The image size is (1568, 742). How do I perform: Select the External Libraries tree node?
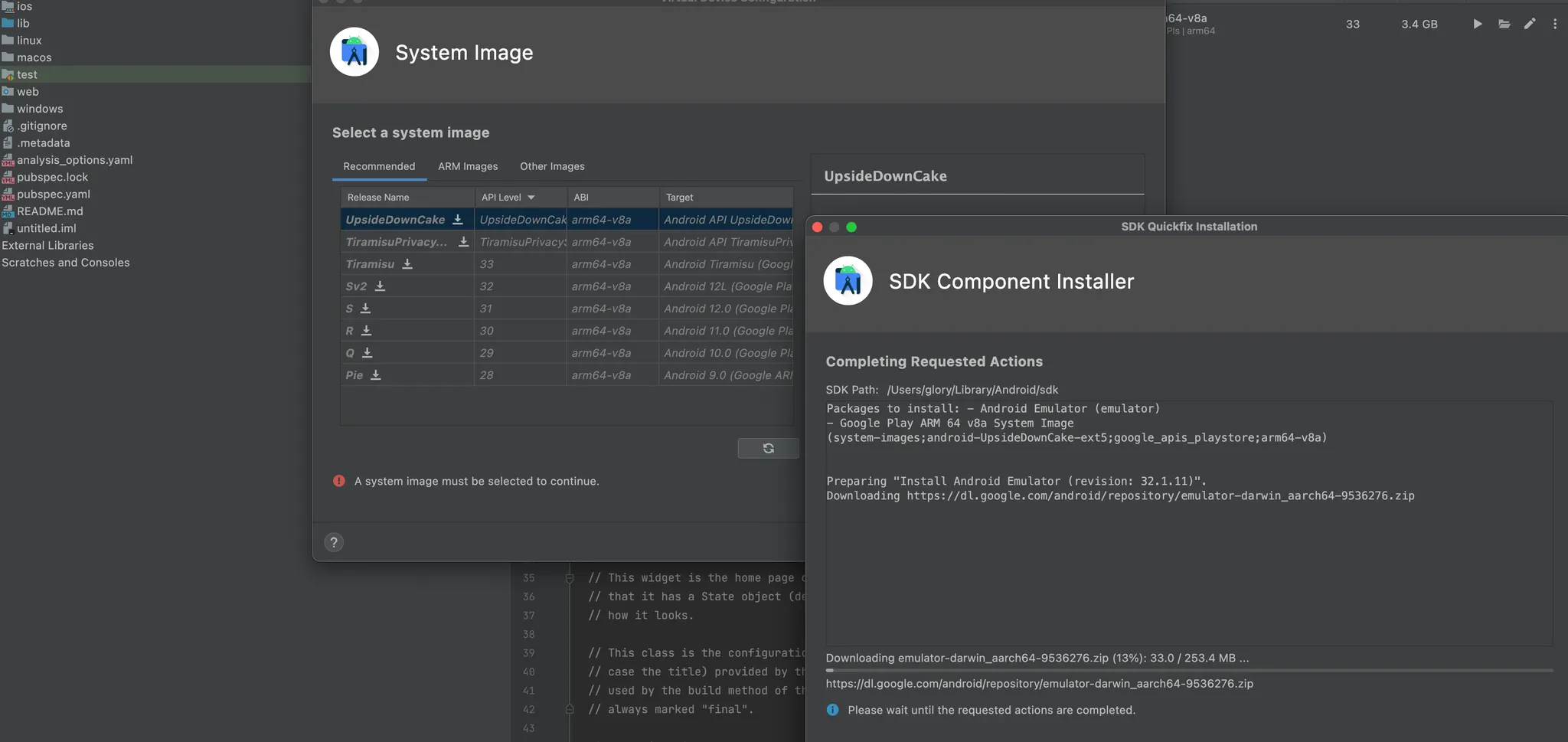pyautogui.click(x=47, y=246)
